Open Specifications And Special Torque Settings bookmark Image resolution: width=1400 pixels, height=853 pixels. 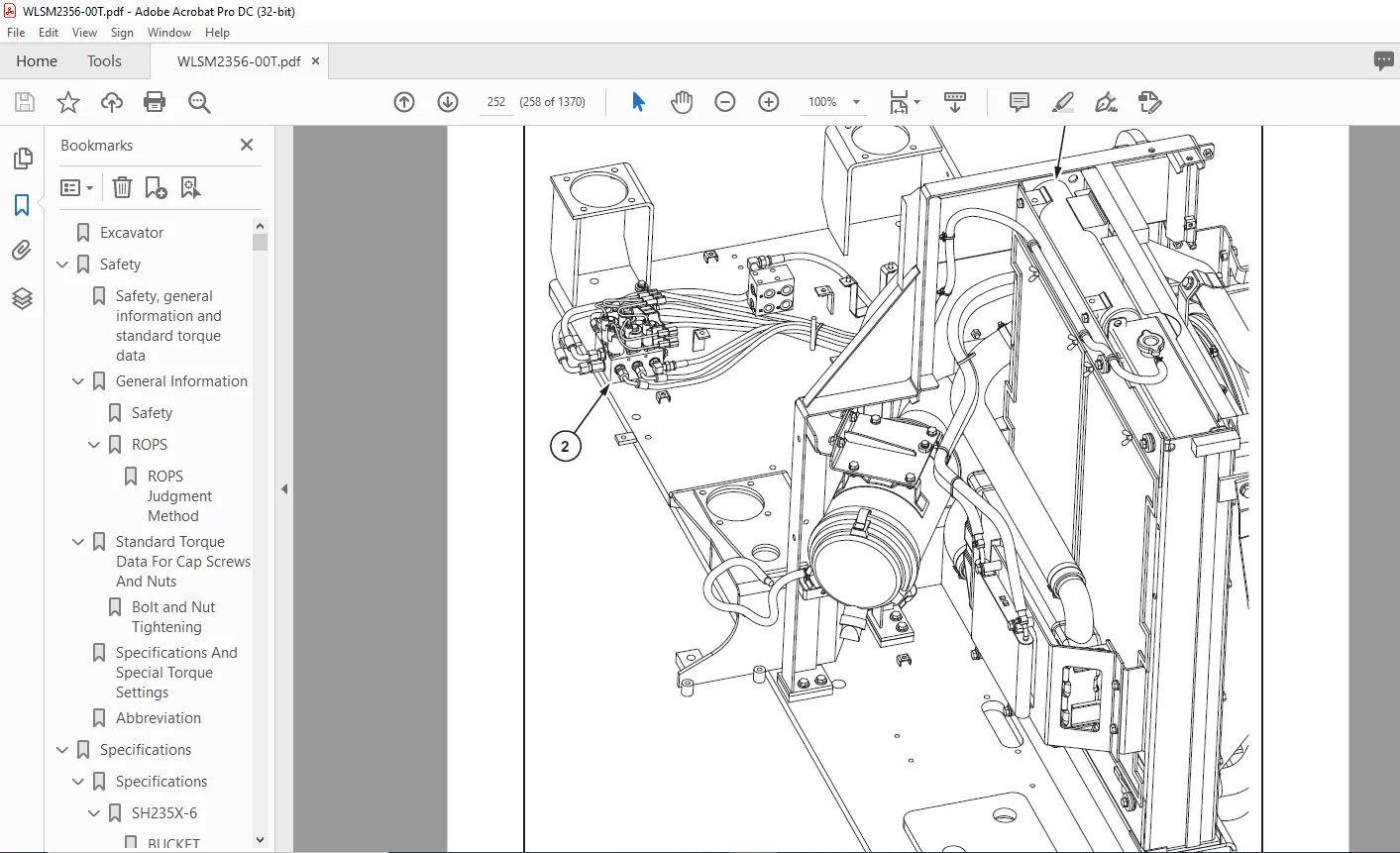tap(176, 673)
